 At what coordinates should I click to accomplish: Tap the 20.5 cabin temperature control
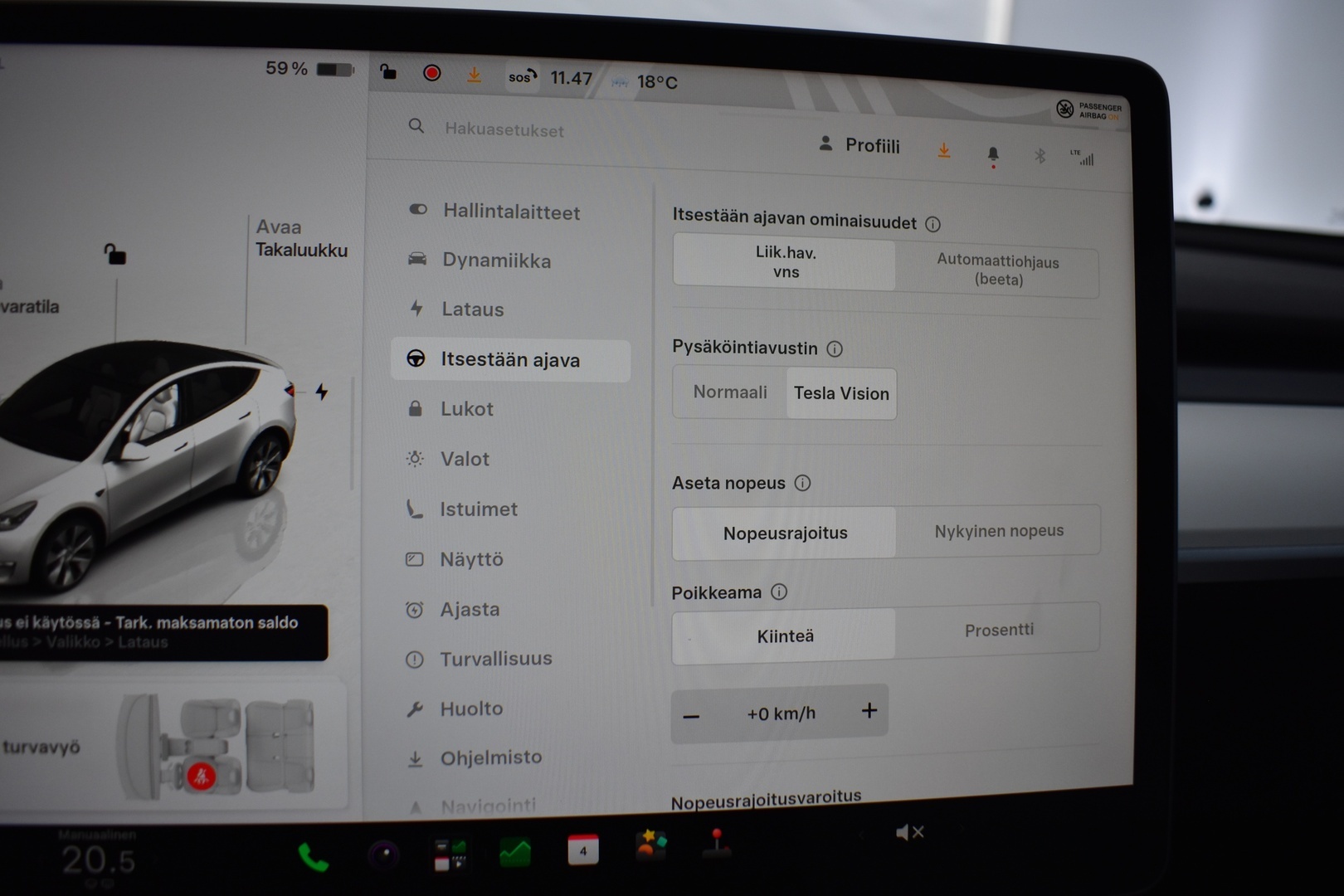98,859
